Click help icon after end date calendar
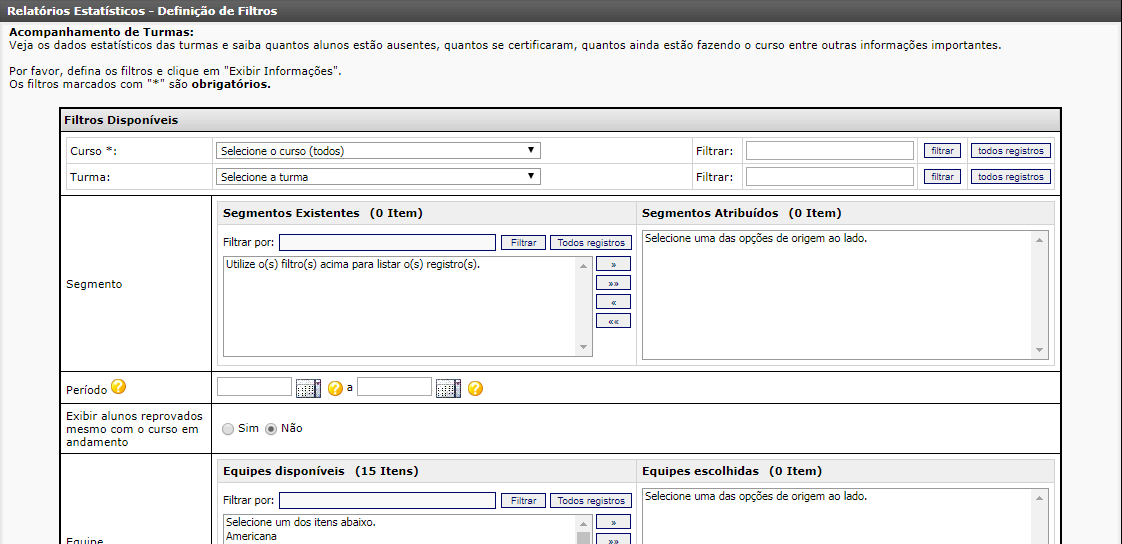The image size is (1122, 544). 475,388
